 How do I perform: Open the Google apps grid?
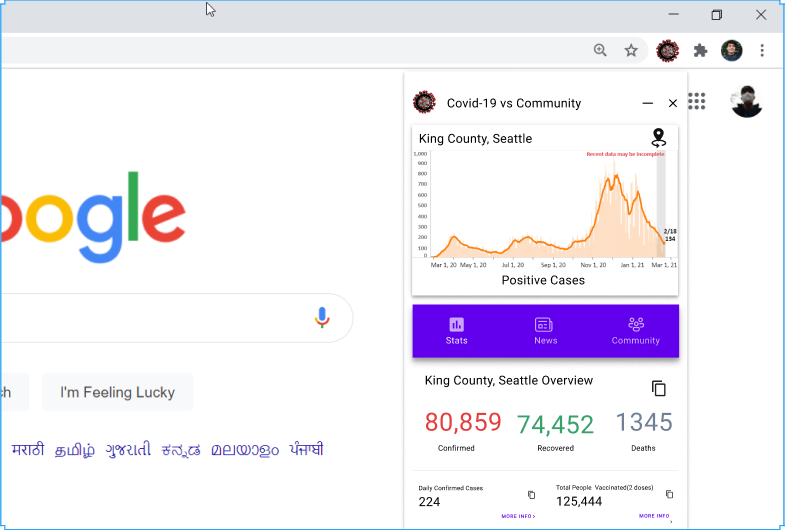click(x=696, y=101)
